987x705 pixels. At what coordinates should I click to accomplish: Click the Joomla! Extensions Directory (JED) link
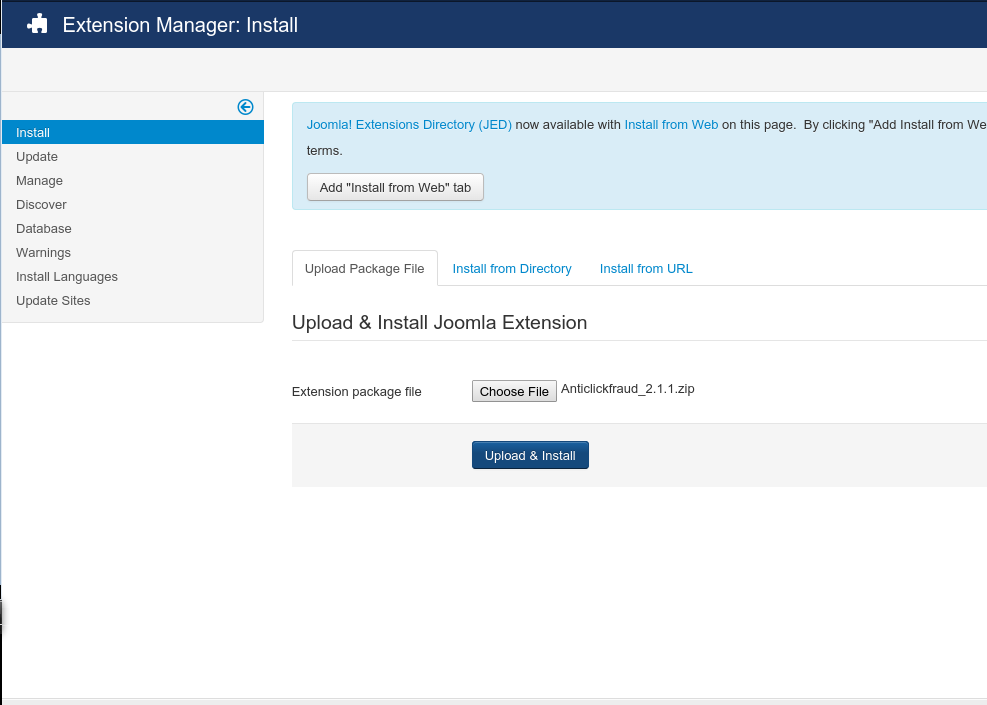pos(409,125)
